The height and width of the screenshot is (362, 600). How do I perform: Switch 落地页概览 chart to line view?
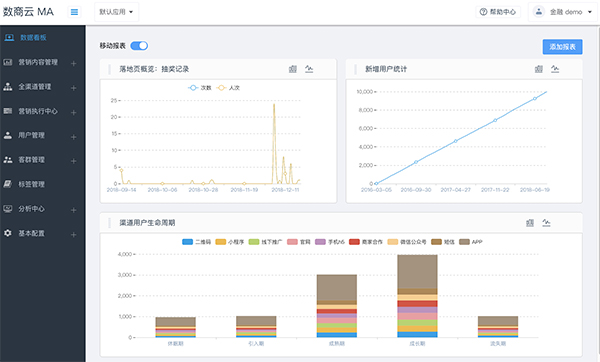pos(309,69)
